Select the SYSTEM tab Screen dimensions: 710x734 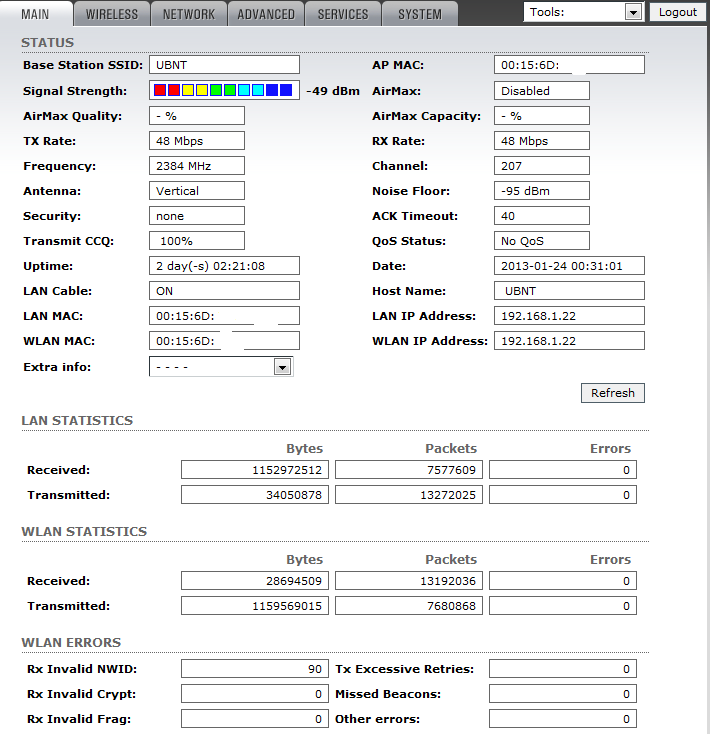click(420, 14)
